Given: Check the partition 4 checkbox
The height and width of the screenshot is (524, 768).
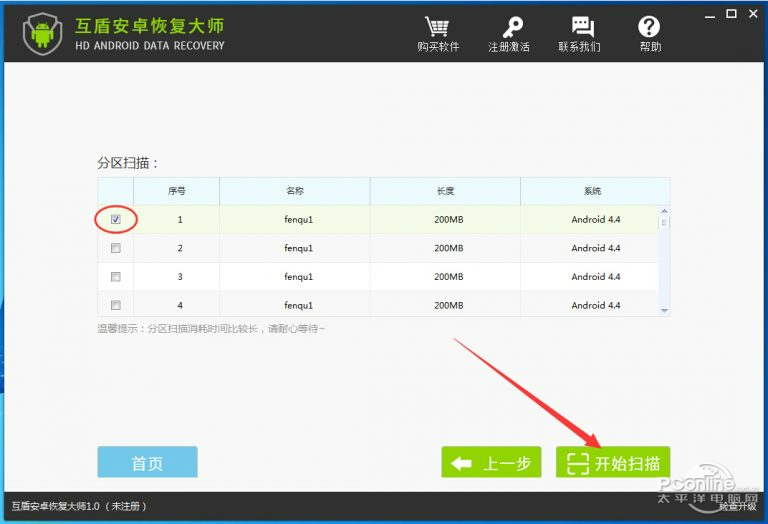Looking at the screenshot, I should 116,305.
